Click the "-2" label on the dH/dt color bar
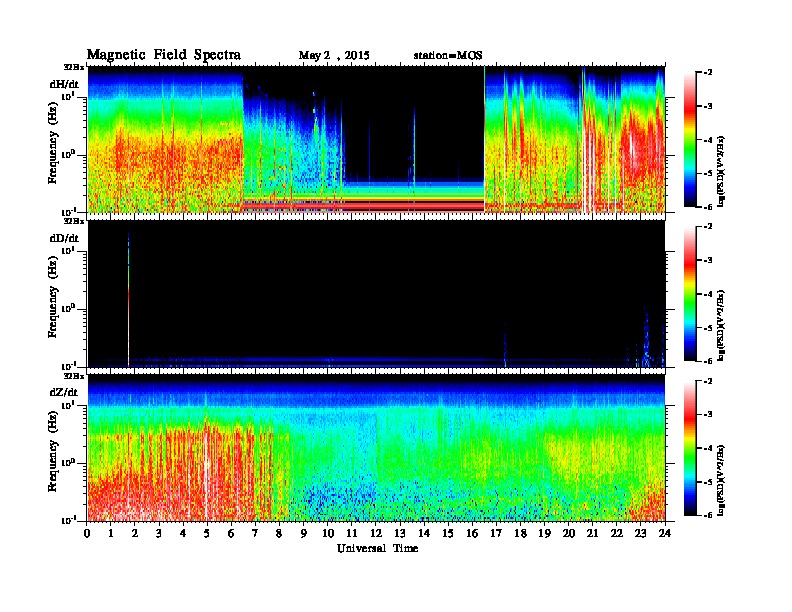The image size is (792, 612). click(x=709, y=73)
